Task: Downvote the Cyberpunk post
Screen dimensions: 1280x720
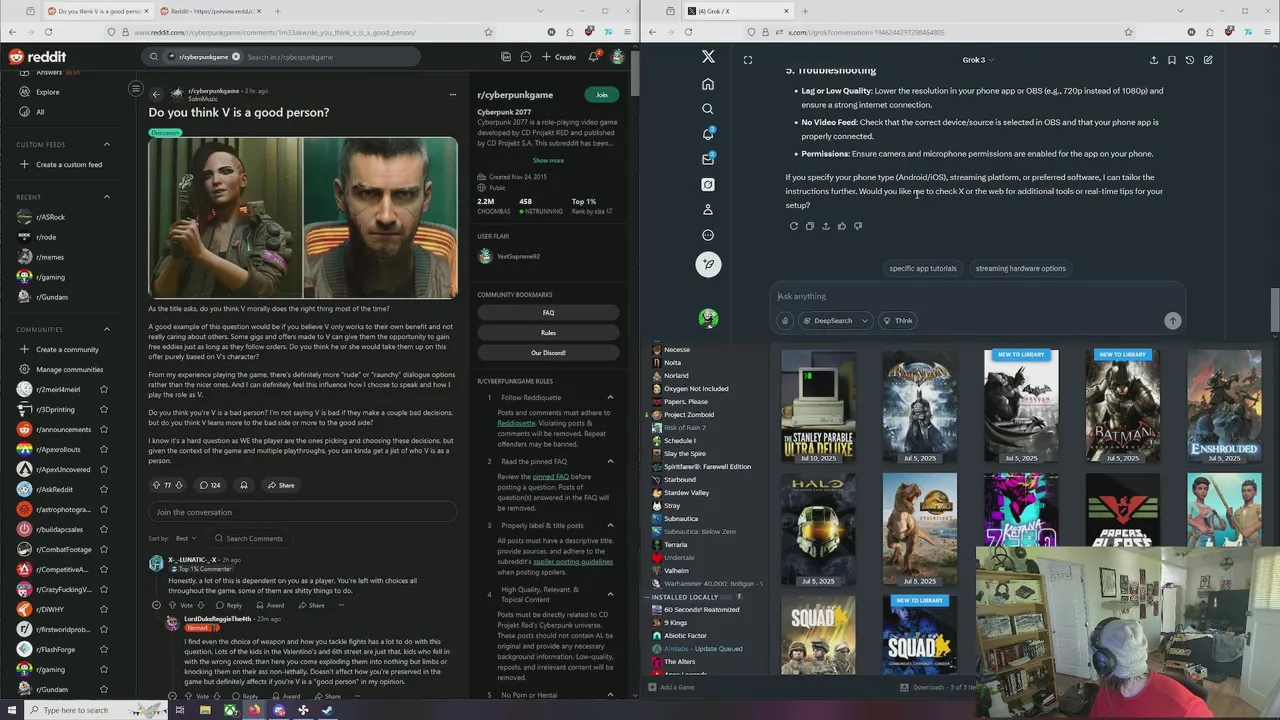Action: (x=179, y=485)
